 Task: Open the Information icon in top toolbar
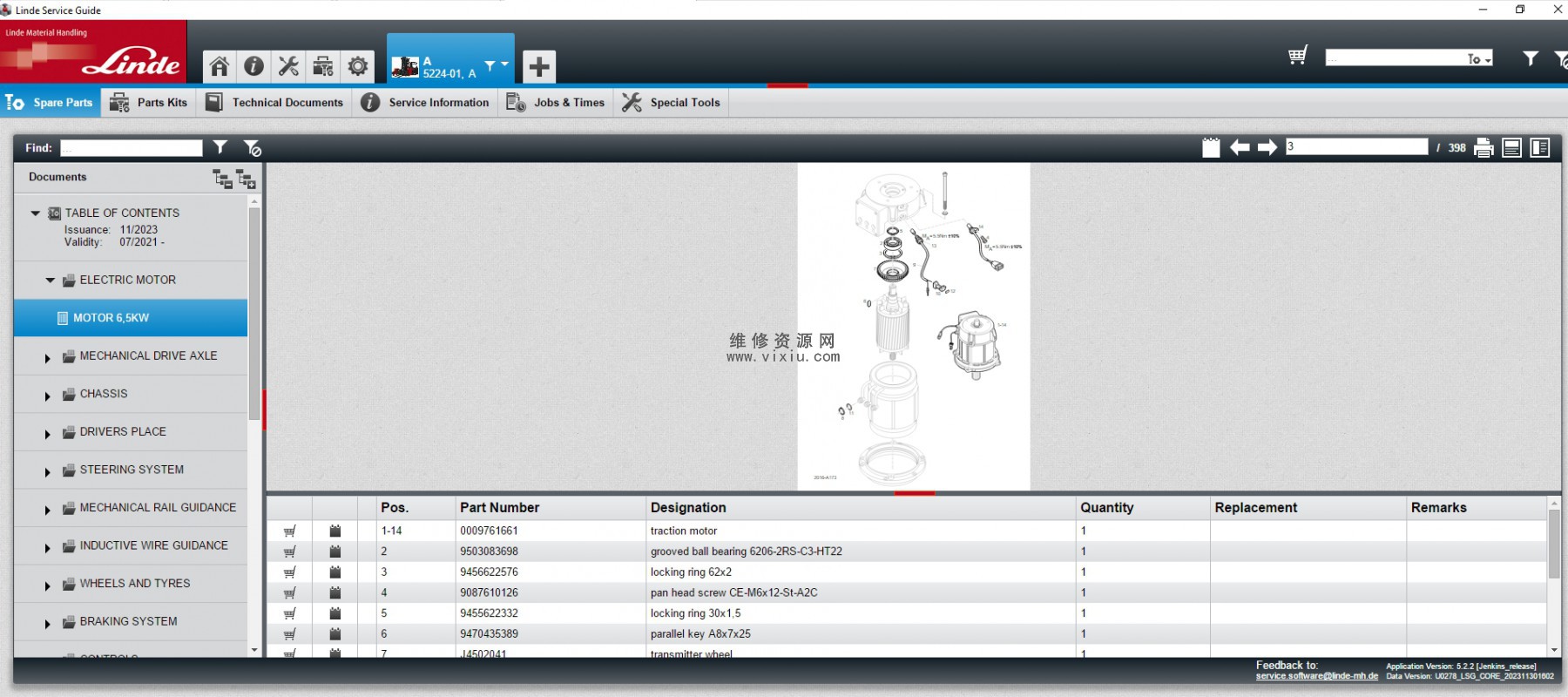pyautogui.click(x=253, y=66)
